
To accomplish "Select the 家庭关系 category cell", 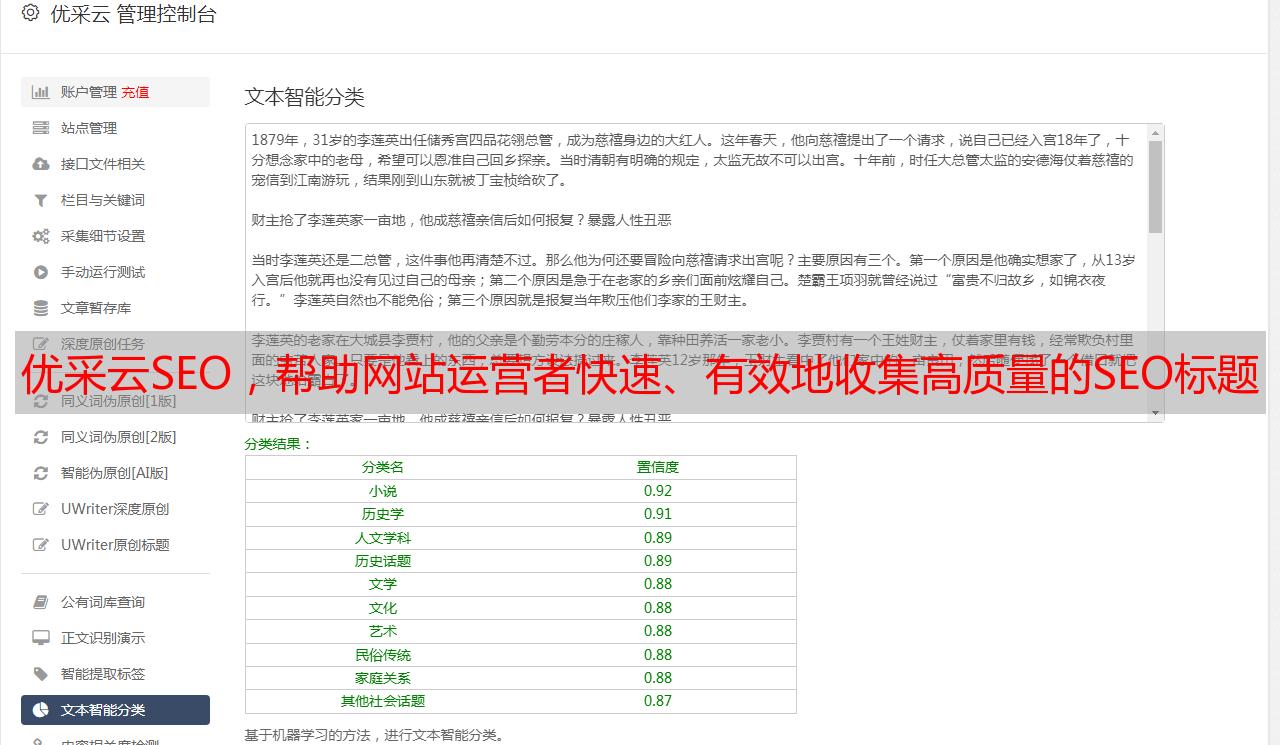I will tap(383, 678).
